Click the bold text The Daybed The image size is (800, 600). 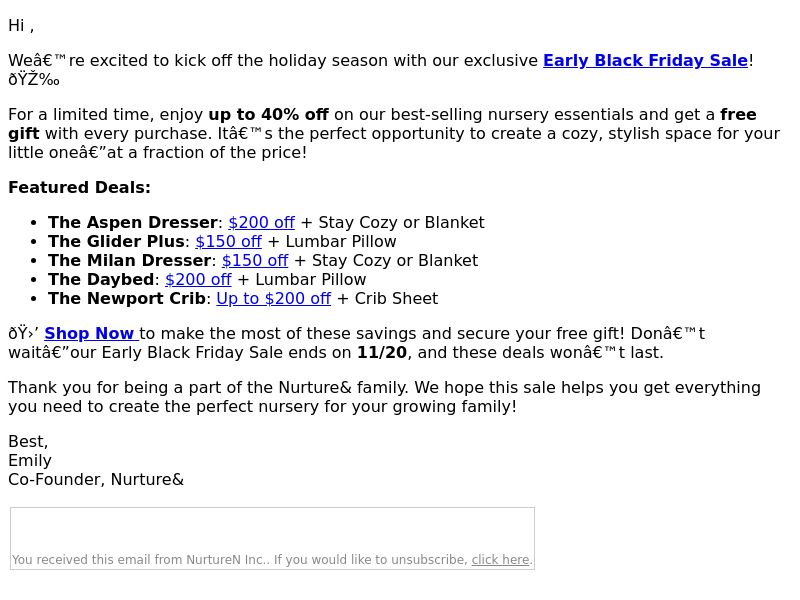click(x=101, y=280)
